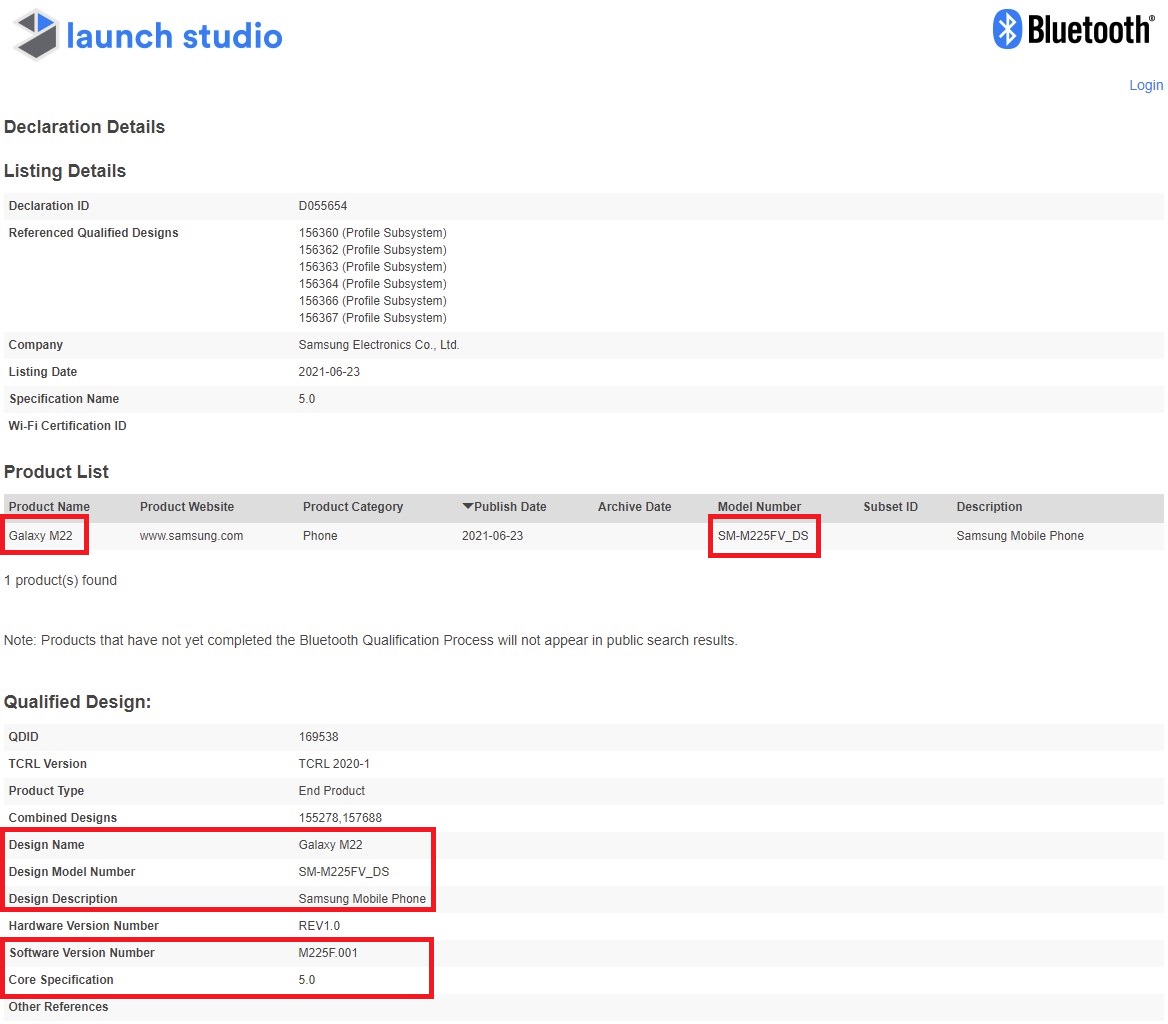Sort by Archive Date column header

(x=634, y=507)
